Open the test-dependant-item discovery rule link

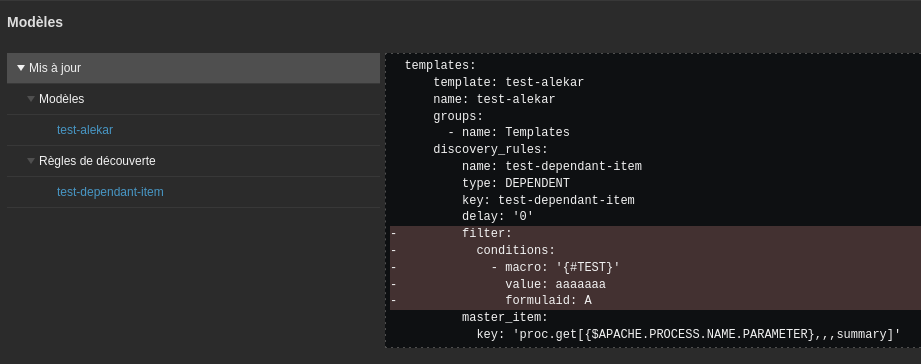click(110, 192)
